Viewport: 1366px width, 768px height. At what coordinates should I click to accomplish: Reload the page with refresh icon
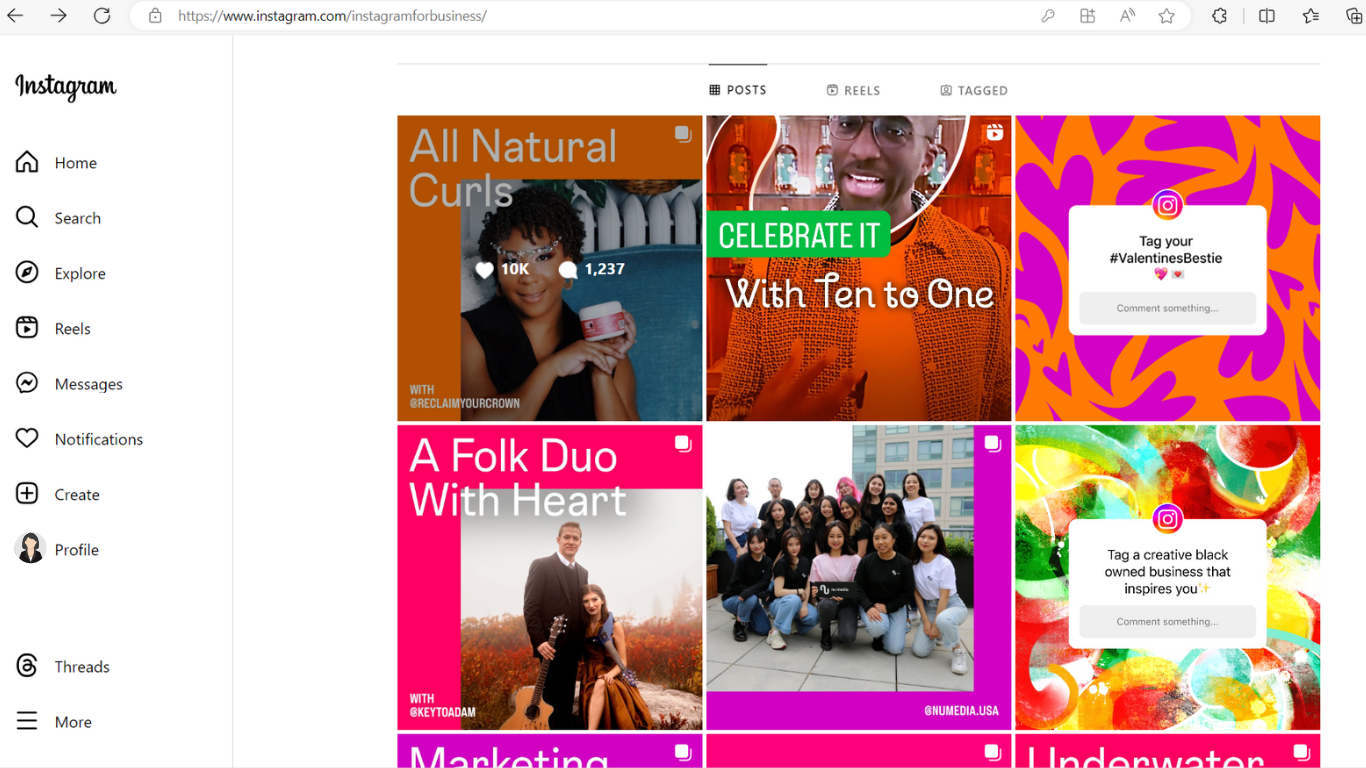(102, 16)
